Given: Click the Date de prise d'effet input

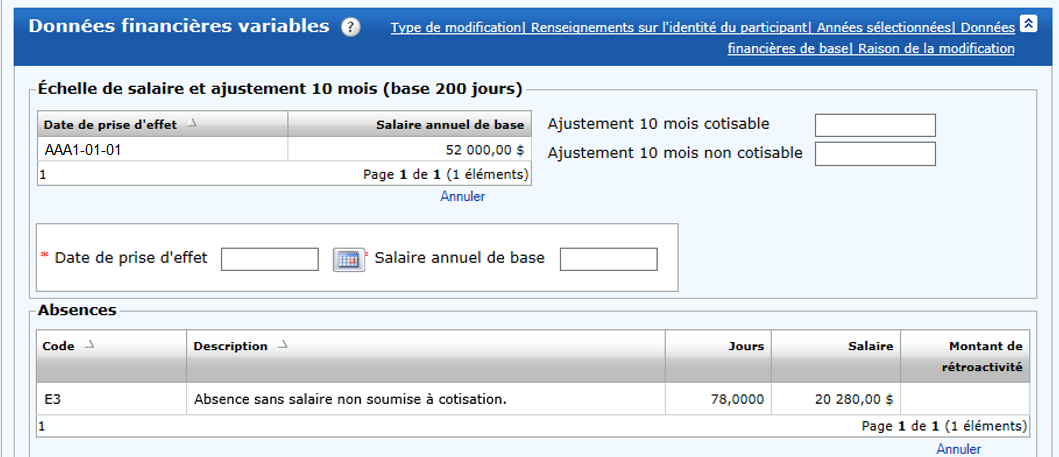Looking at the screenshot, I should [269, 259].
